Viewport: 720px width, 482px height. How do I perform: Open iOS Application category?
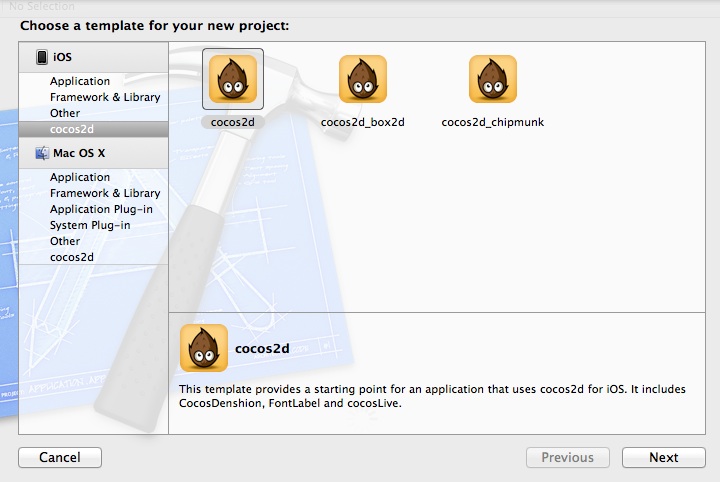pyautogui.click(x=93, y=81)
